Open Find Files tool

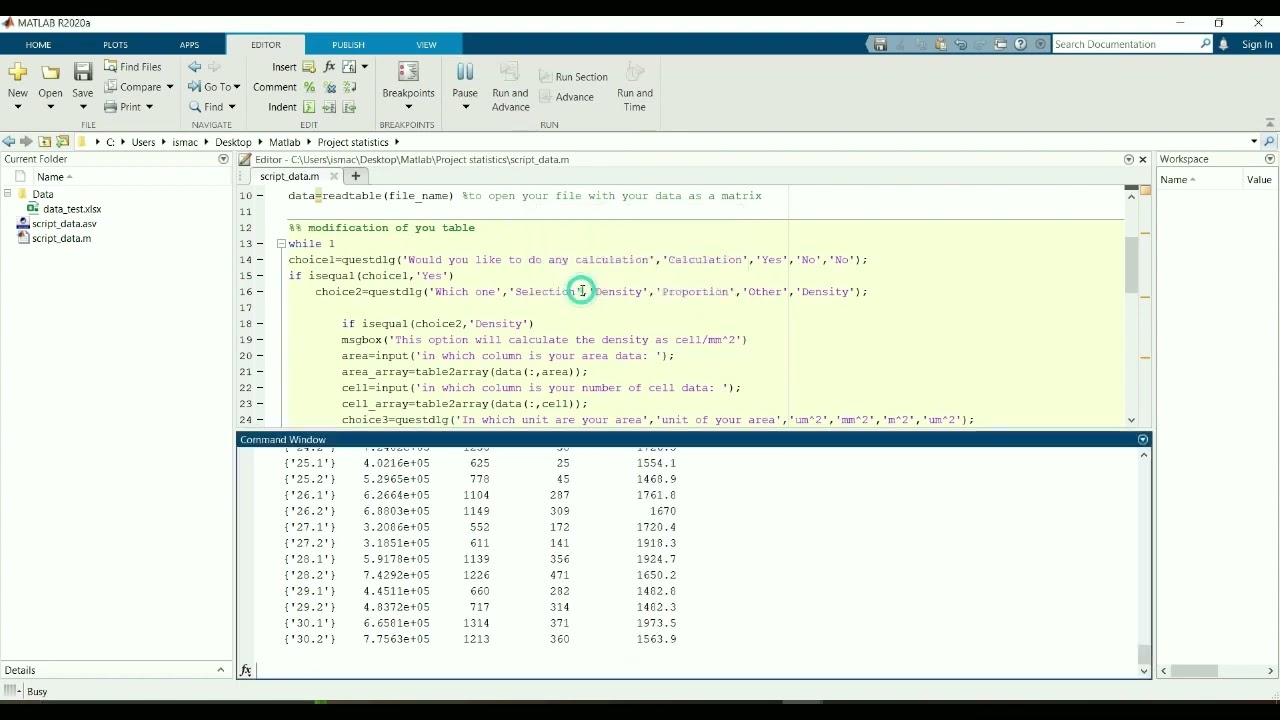(133, 67)
